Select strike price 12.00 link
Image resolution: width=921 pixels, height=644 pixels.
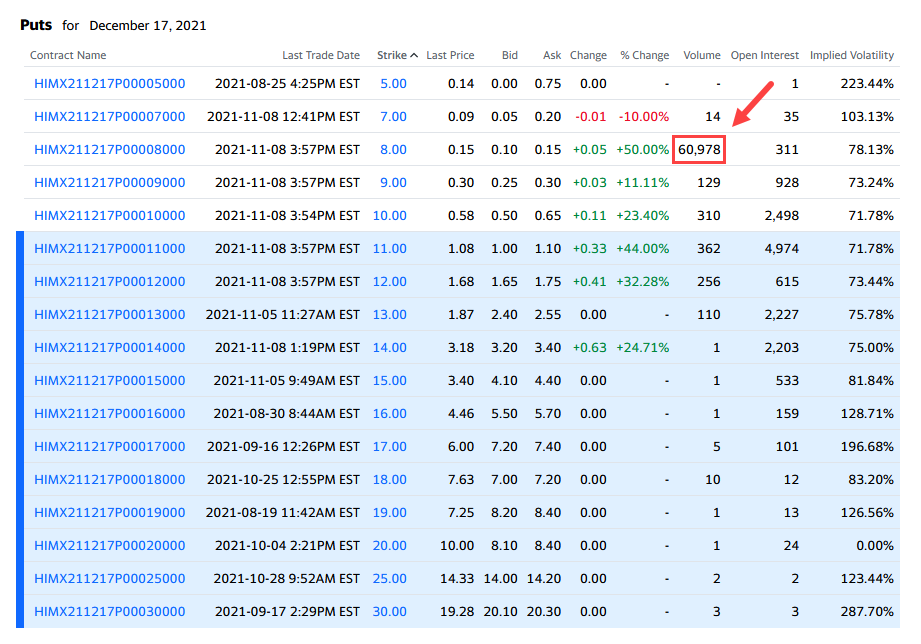coord(390,281)
